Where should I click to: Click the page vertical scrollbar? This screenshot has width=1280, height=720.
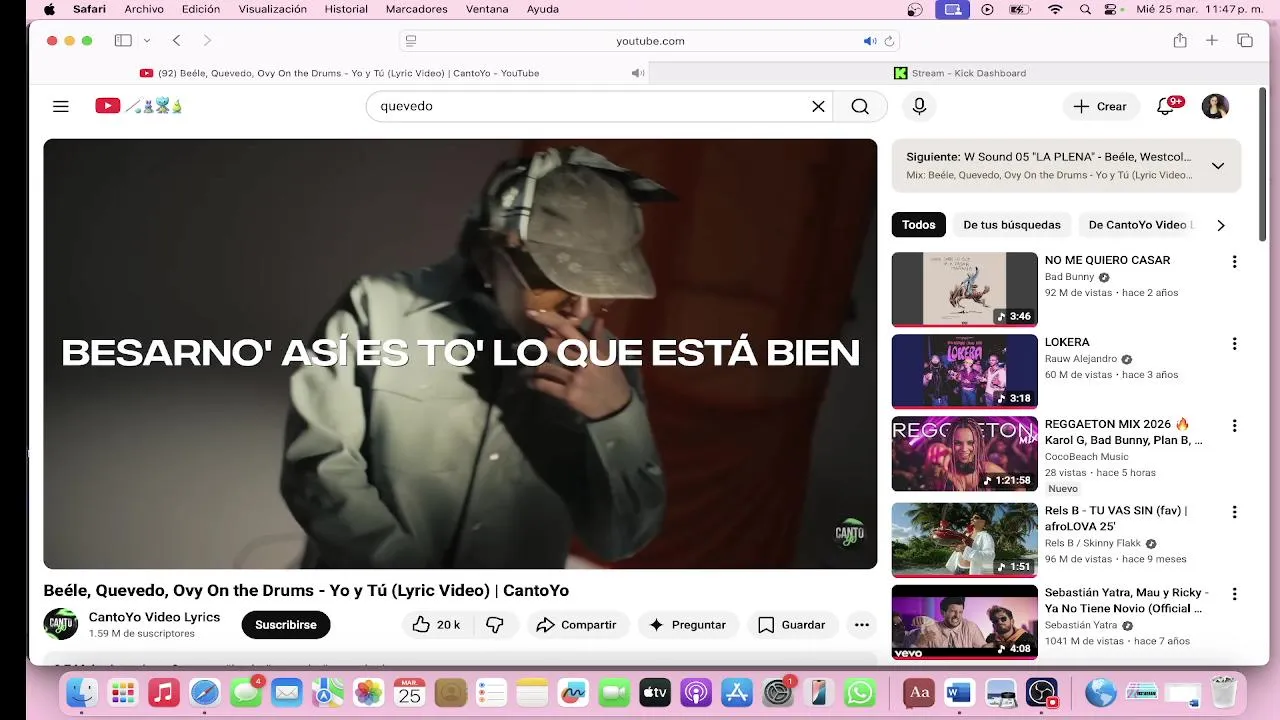pos(1263,165)
